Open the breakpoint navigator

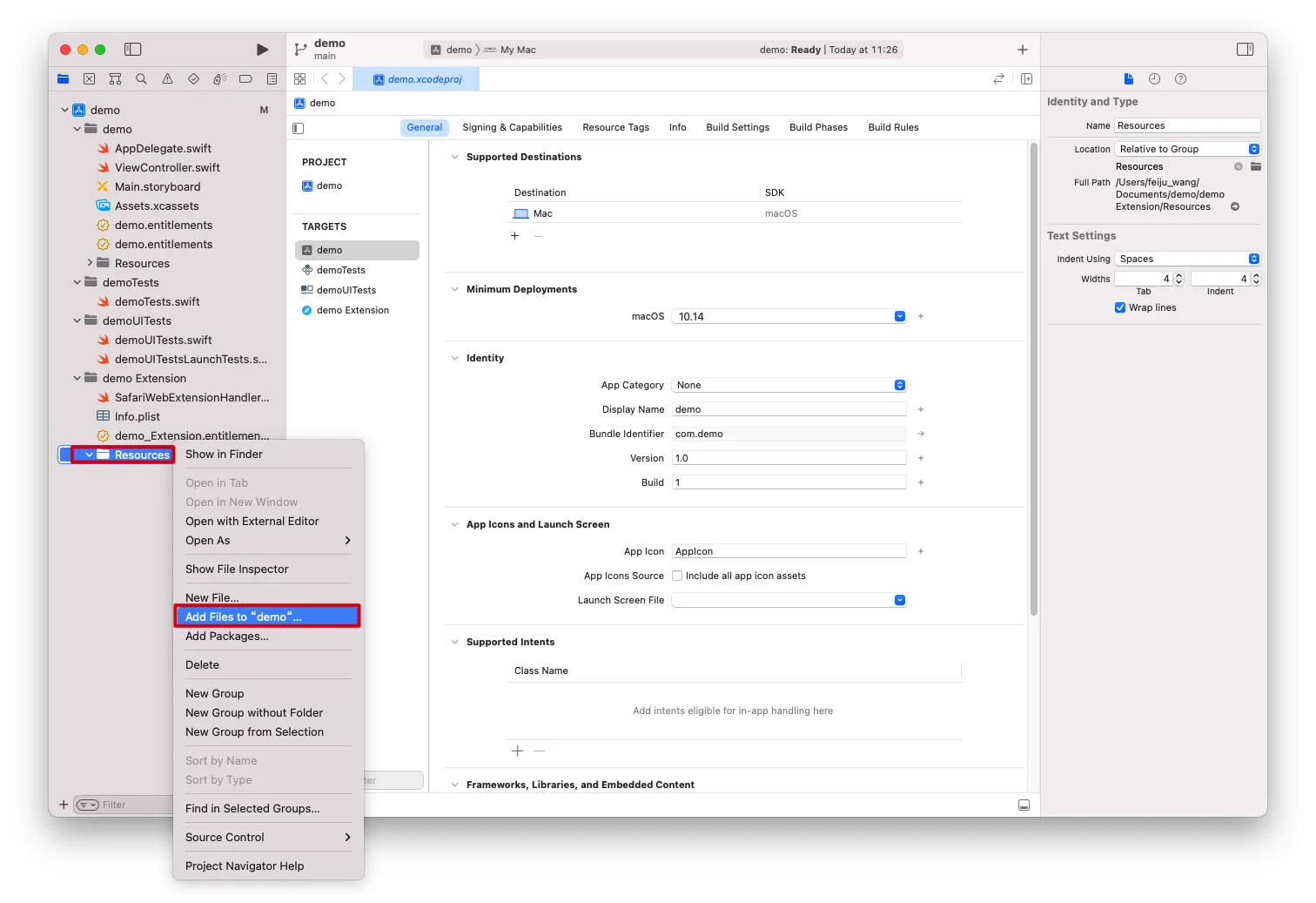coord(245,79)
